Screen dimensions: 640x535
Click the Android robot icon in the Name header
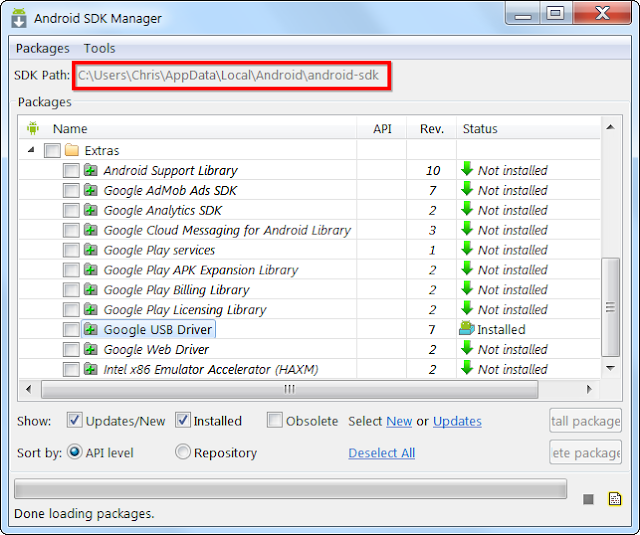coord(33,128)
